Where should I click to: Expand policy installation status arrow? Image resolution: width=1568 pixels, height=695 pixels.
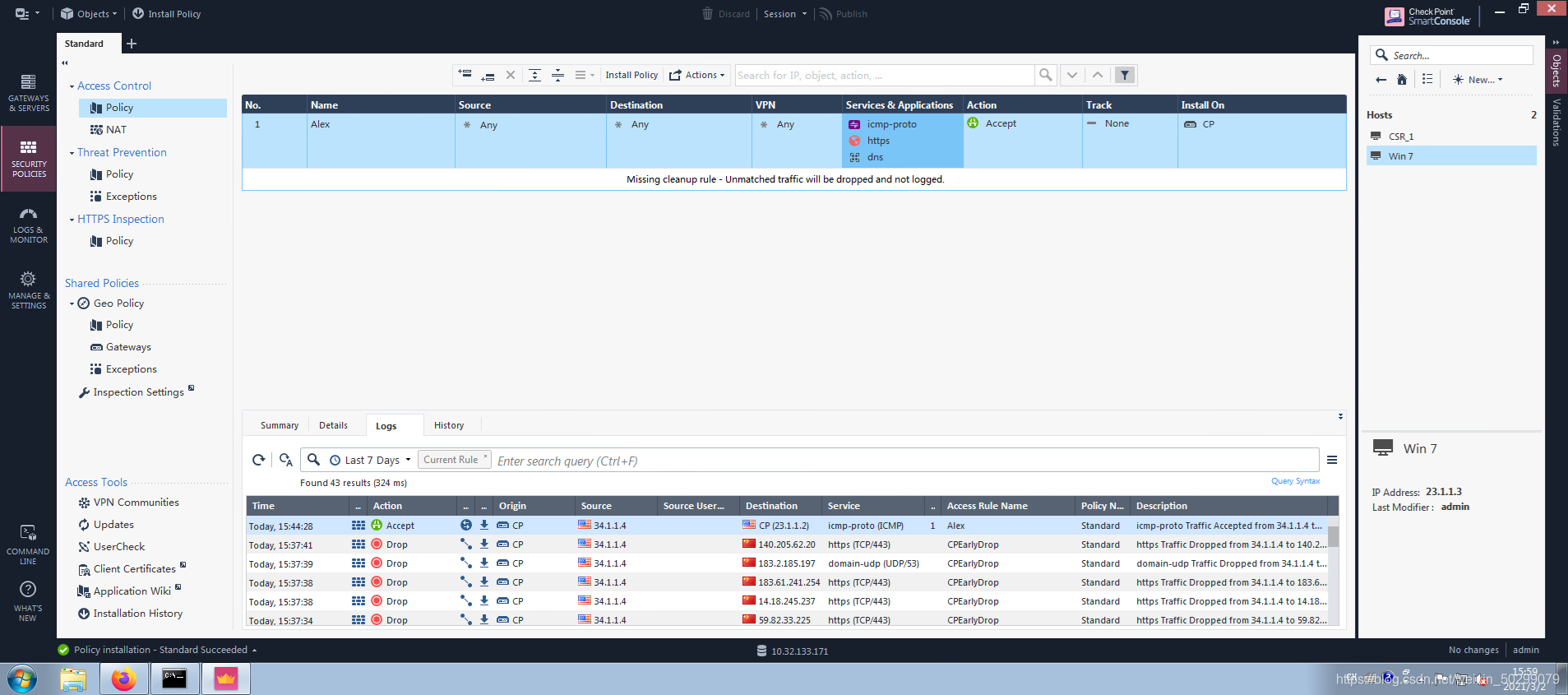[x=255, y=650]
